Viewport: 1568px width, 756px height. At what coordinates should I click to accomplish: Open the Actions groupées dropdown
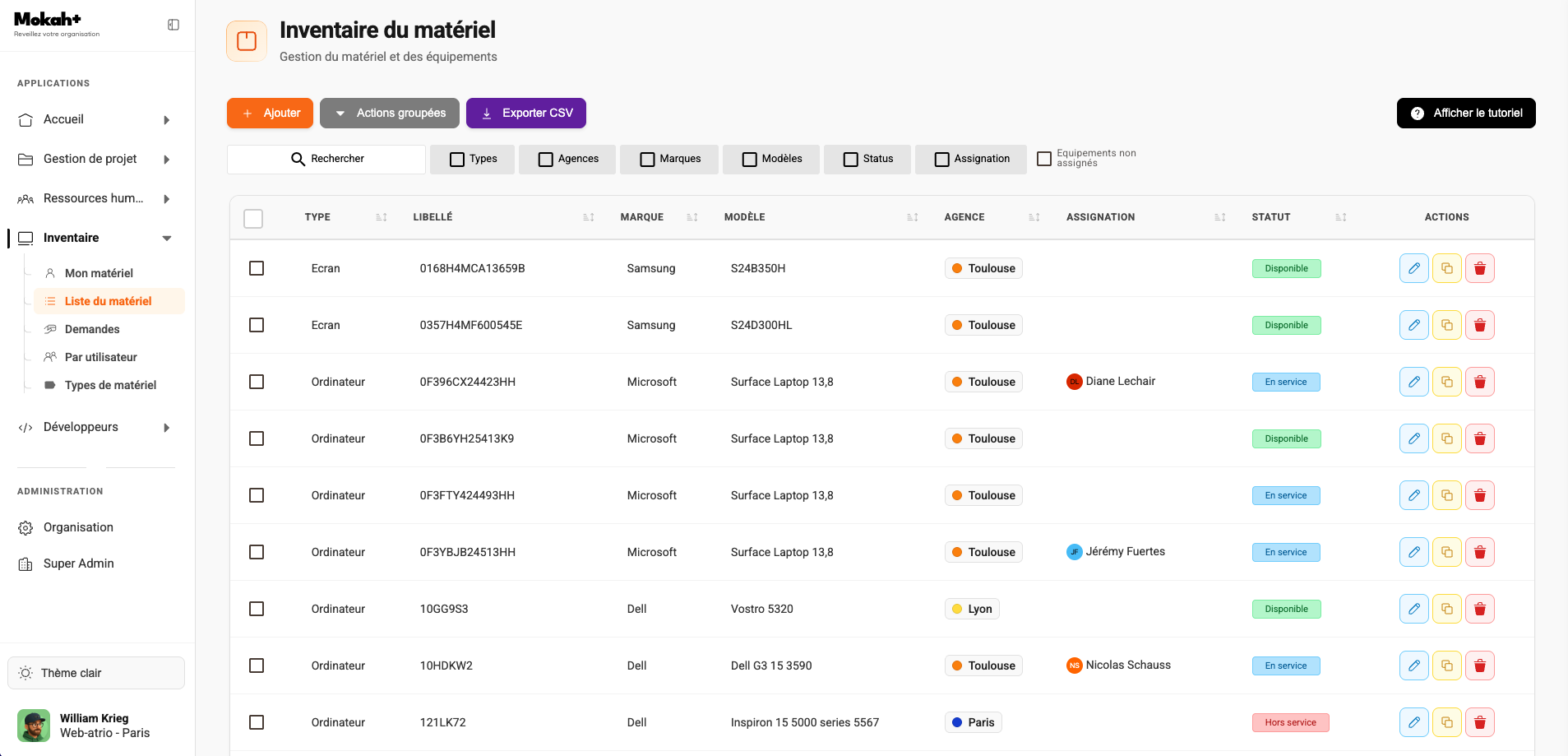point(390,114)
